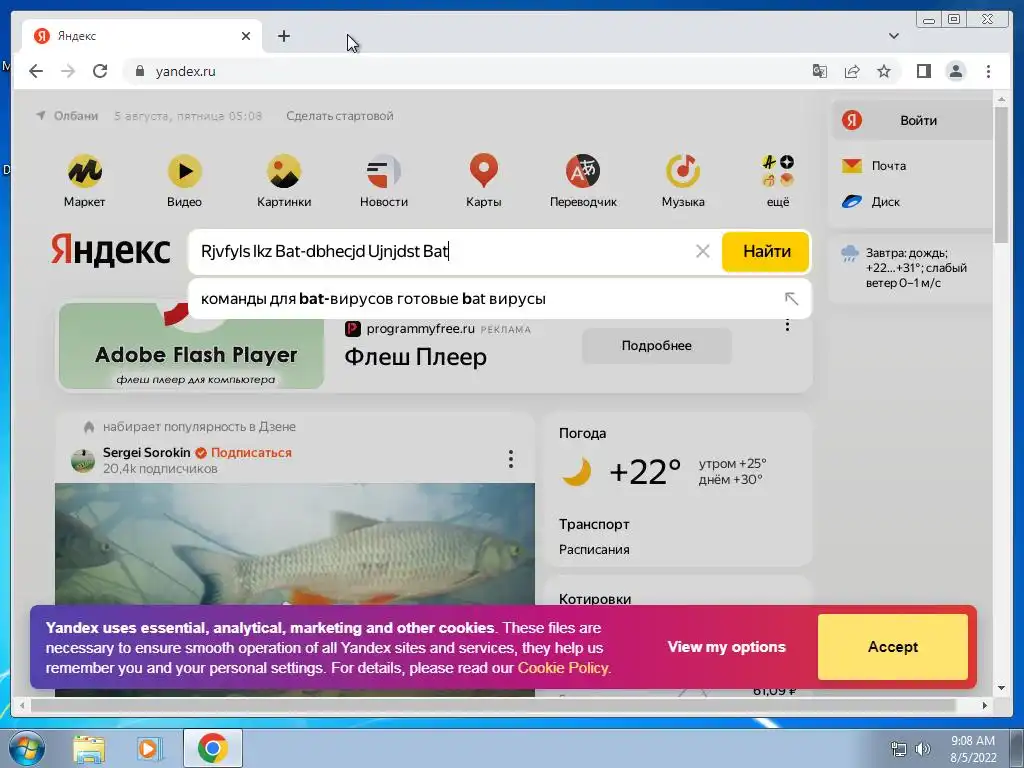The width and height of the screenshot is (1024, 768).
Task: Open volume control in system tray
Action: pyautogui.click(x=923, y=749)
